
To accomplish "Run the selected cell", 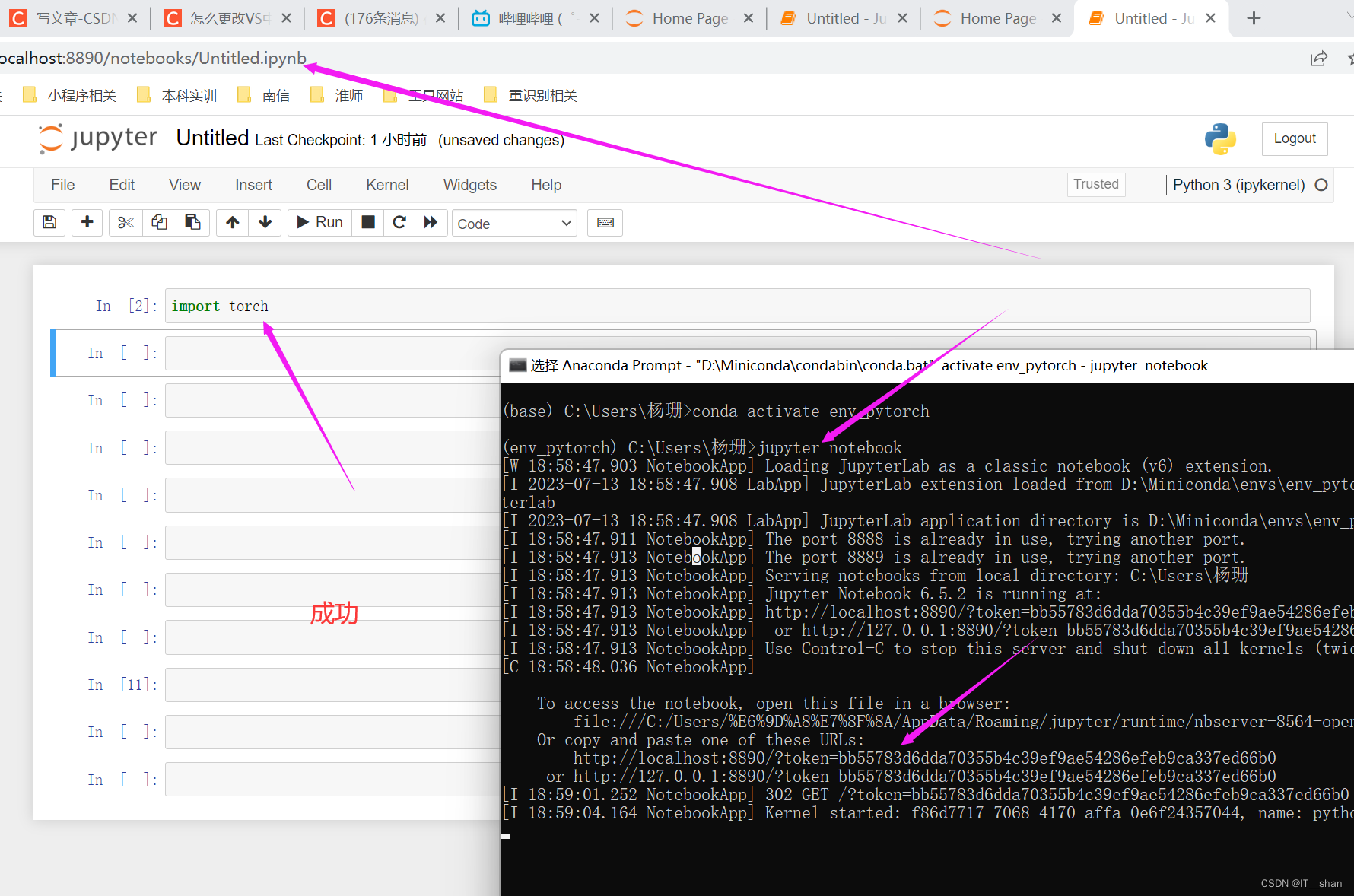I will tap(320, 222).
